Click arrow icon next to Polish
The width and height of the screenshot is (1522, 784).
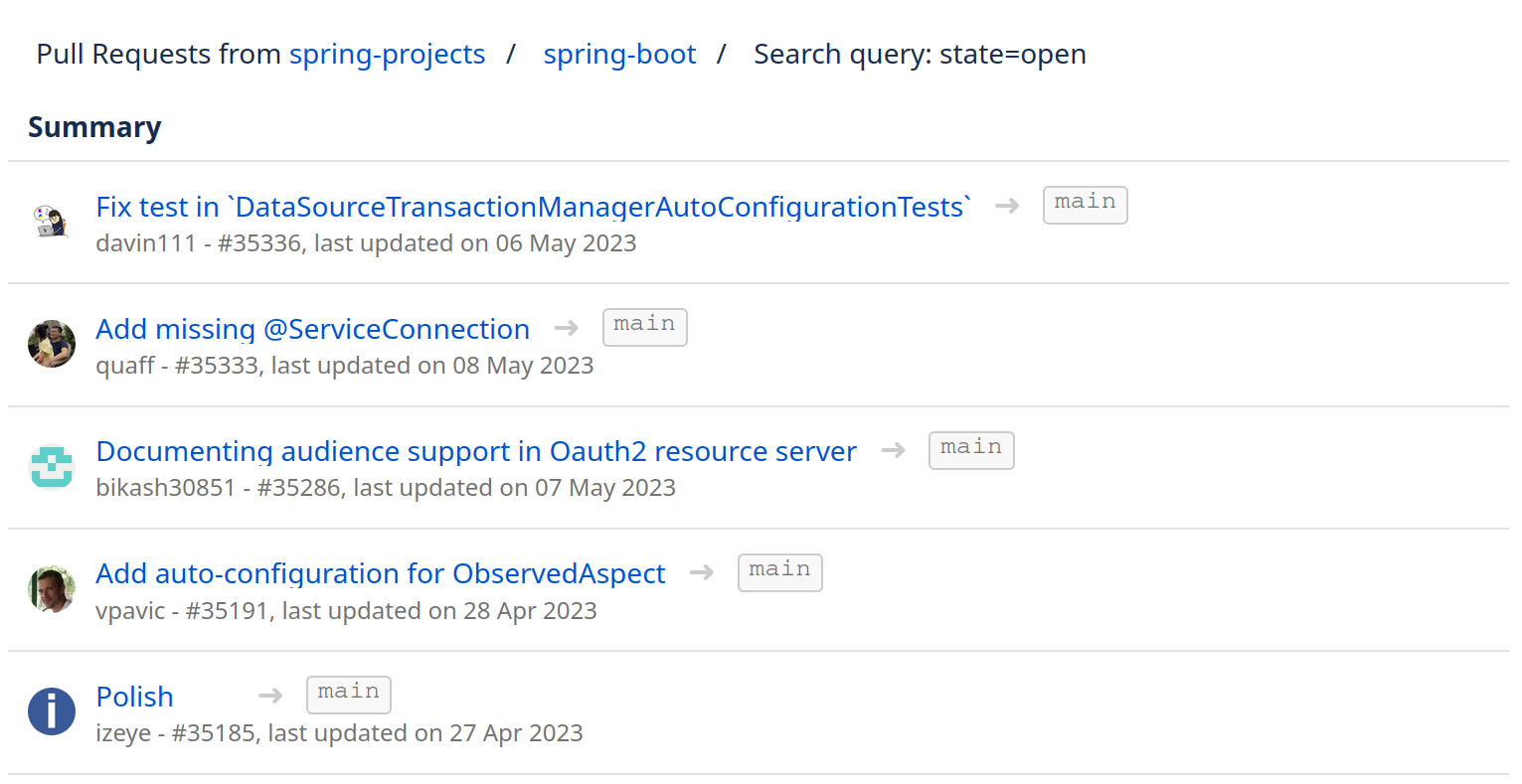270,696
